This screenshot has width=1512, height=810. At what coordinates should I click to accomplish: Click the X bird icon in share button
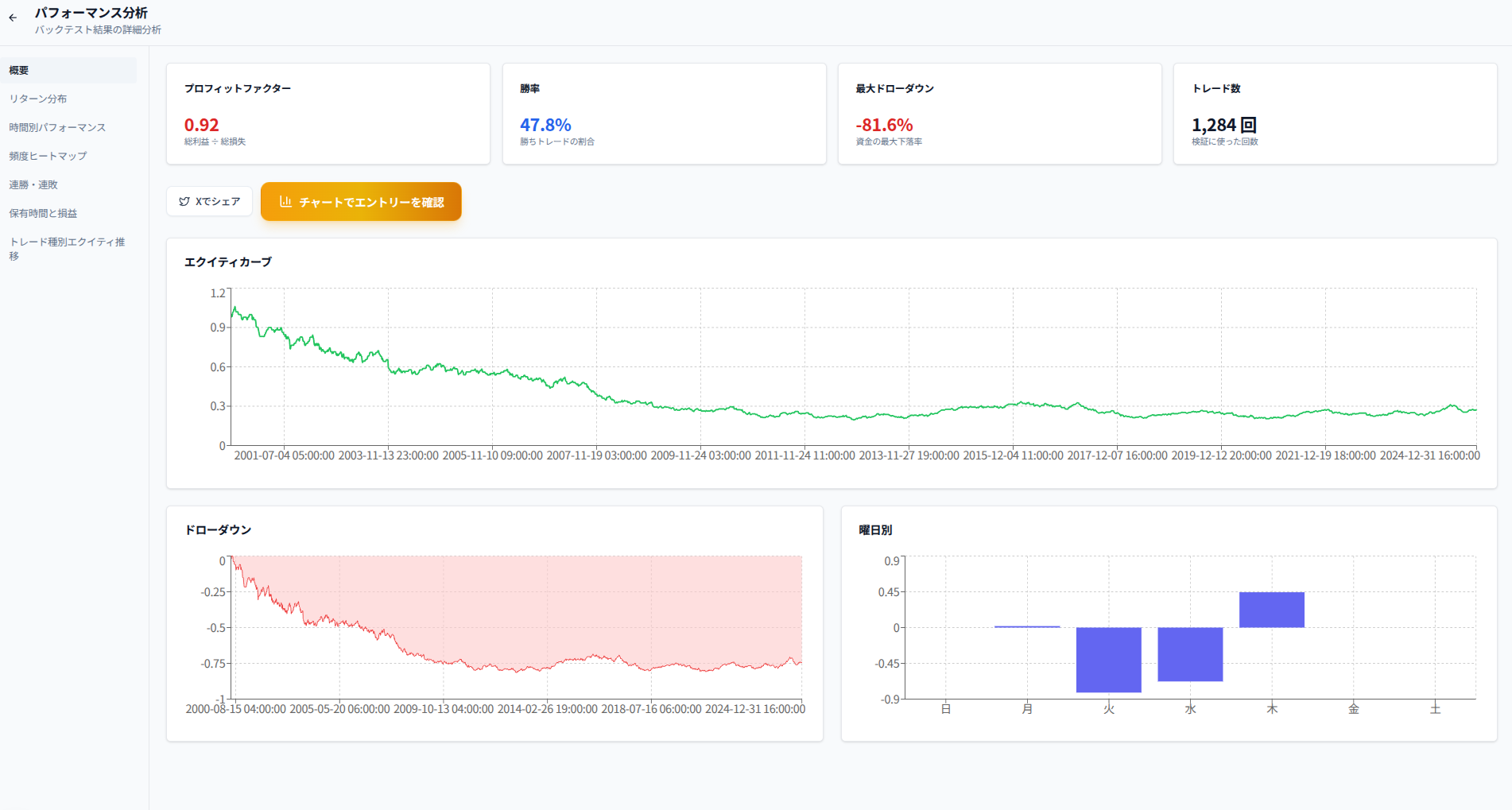184,202
